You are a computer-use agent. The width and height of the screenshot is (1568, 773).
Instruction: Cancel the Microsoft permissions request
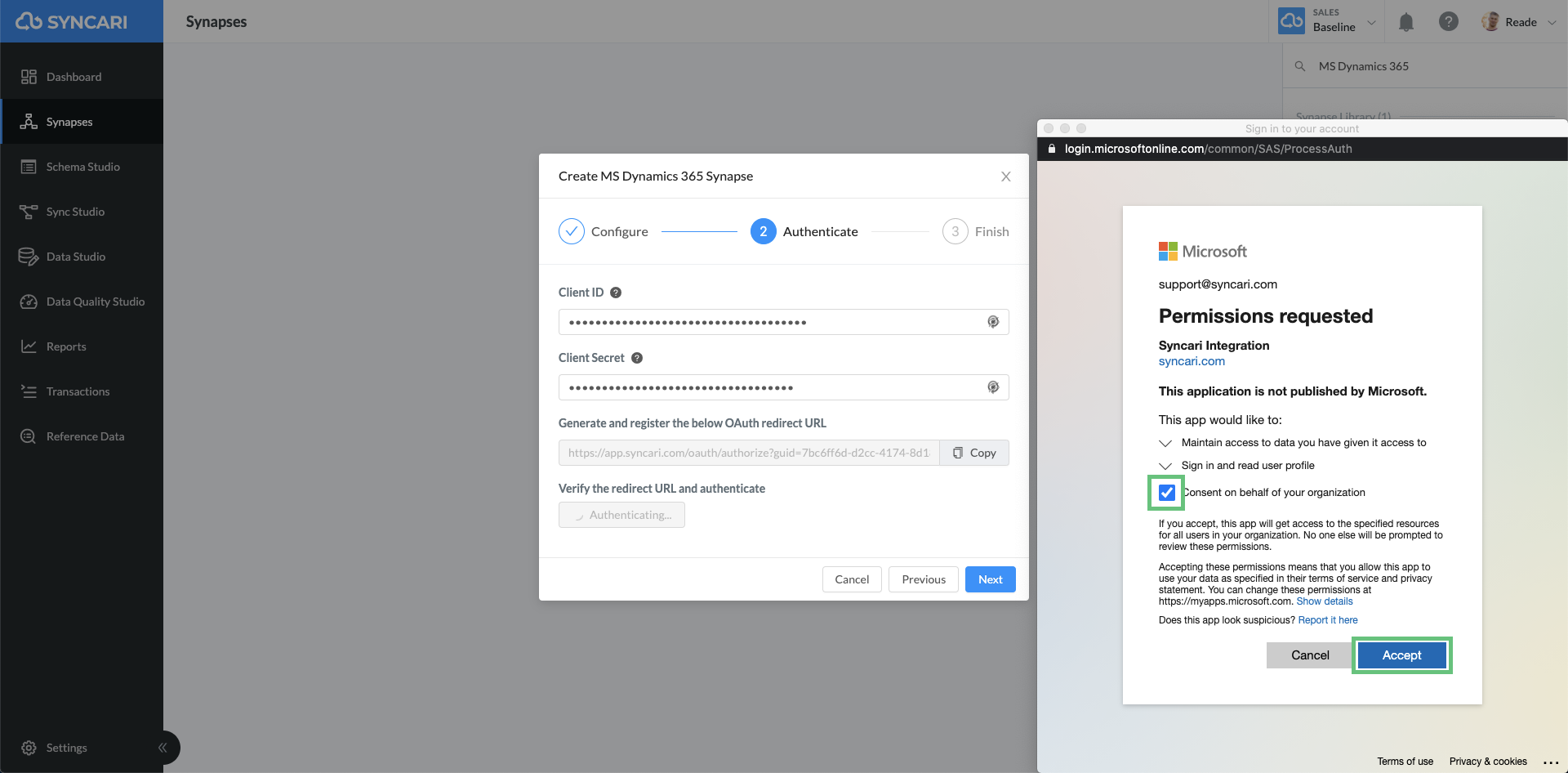coord(1310,655)
